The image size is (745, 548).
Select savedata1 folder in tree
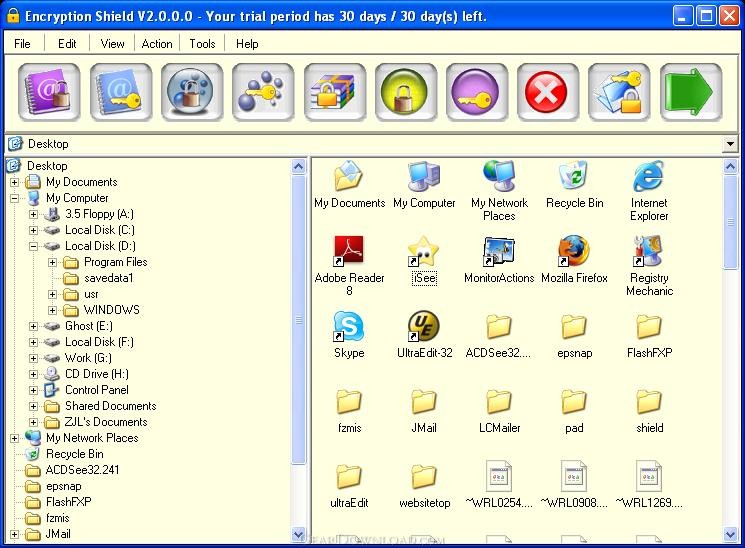click(x=108, y=278)
